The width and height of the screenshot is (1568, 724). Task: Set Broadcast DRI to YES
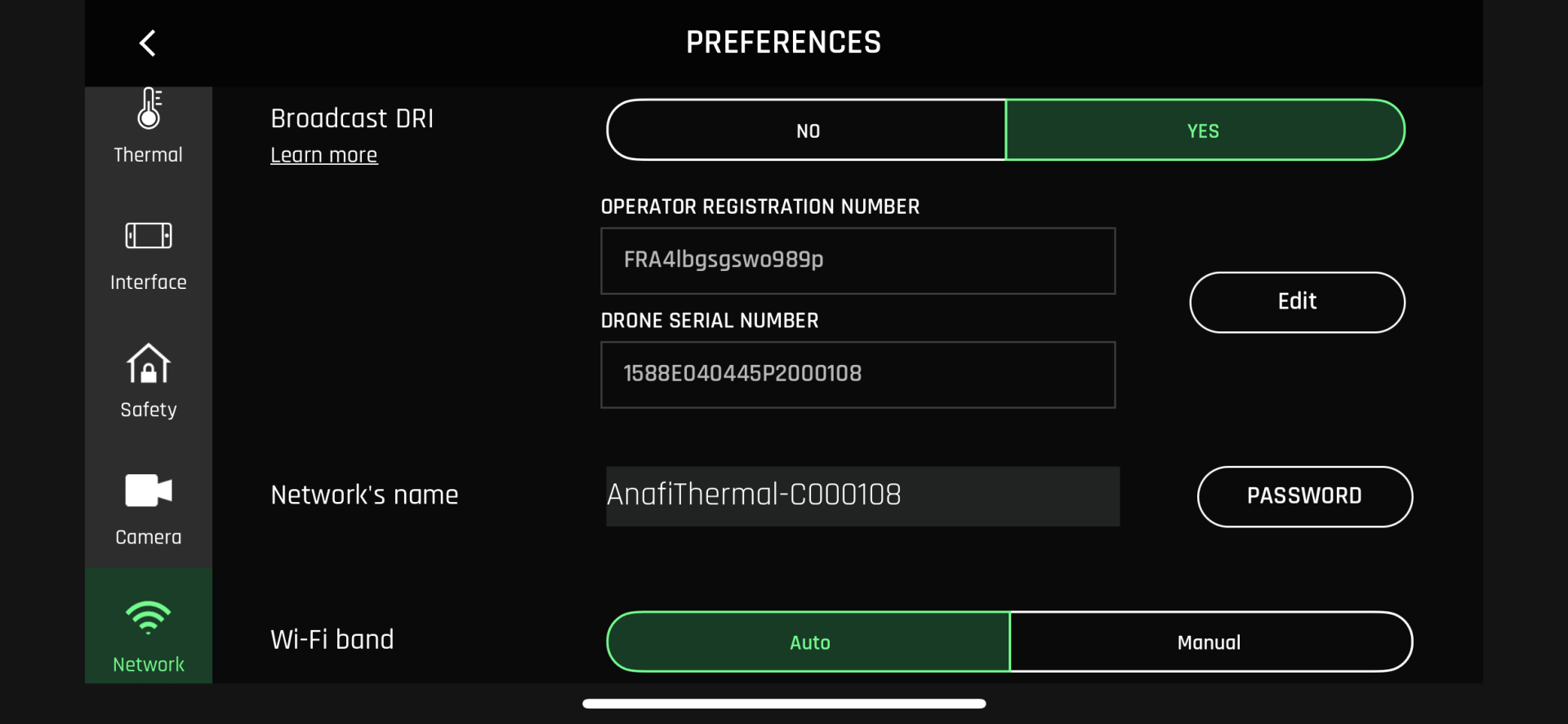coord(1204,131)
